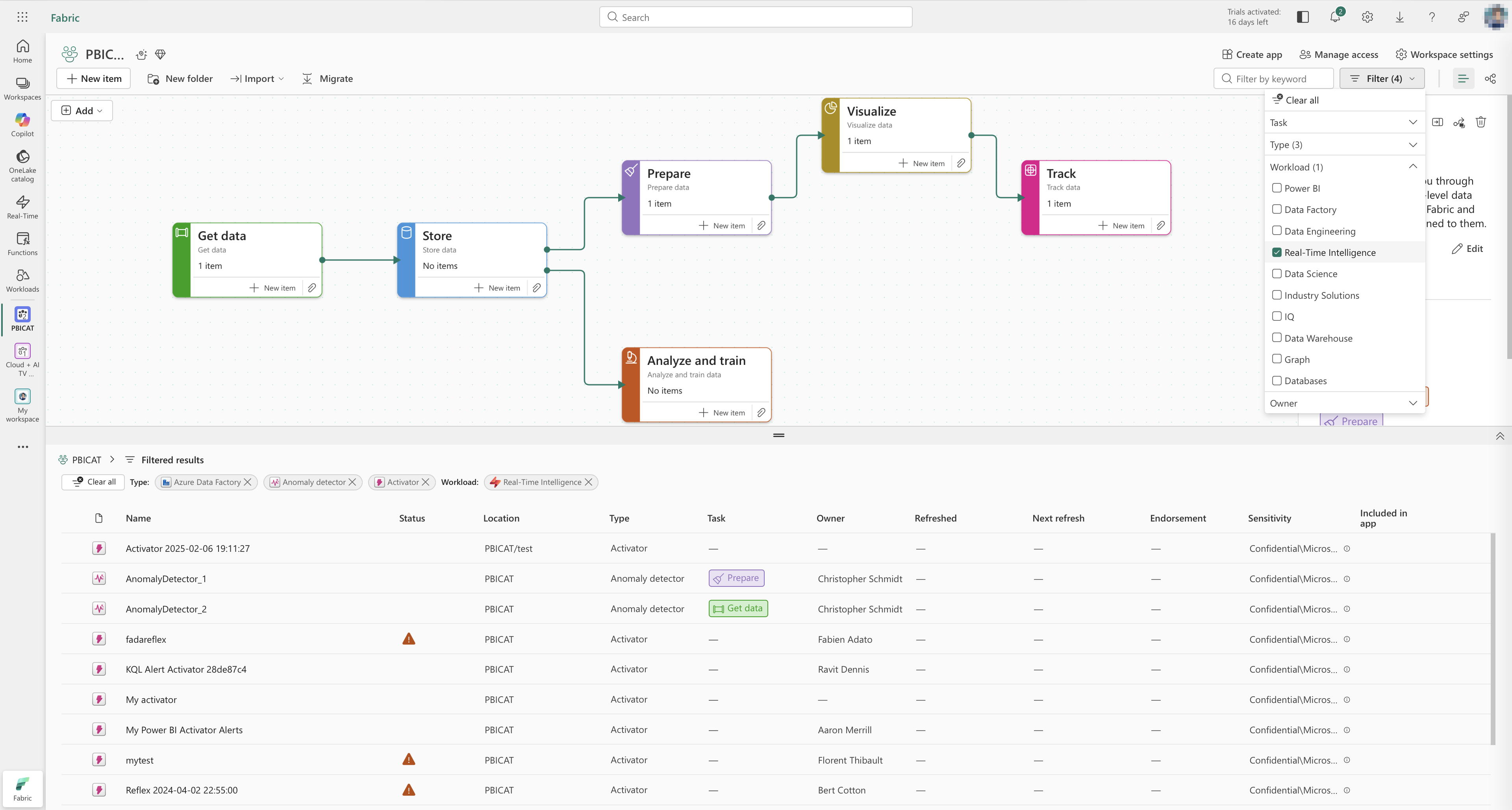
Task: Attach items to Track task
Action: click(x=1160, y=225)
